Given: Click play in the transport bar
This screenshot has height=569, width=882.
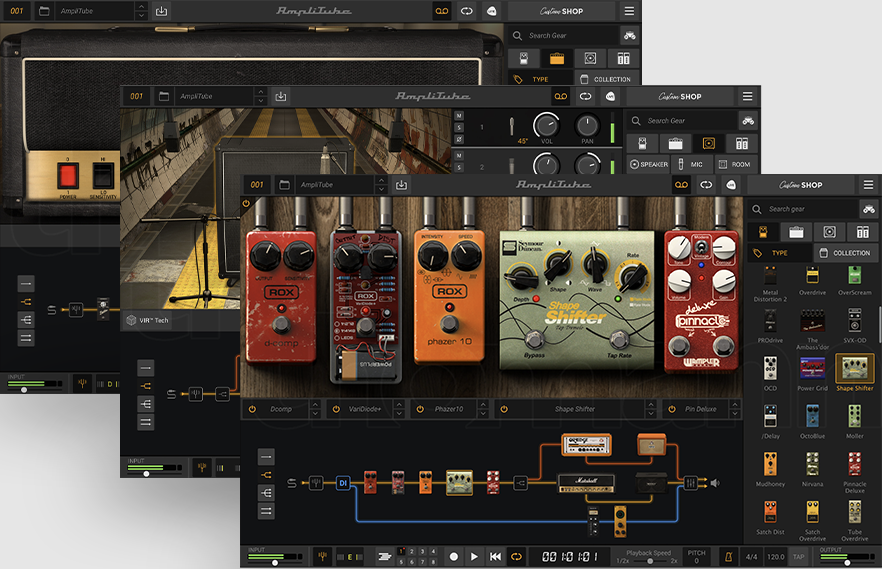Looking at the screenshot, I should coord(474,557).
